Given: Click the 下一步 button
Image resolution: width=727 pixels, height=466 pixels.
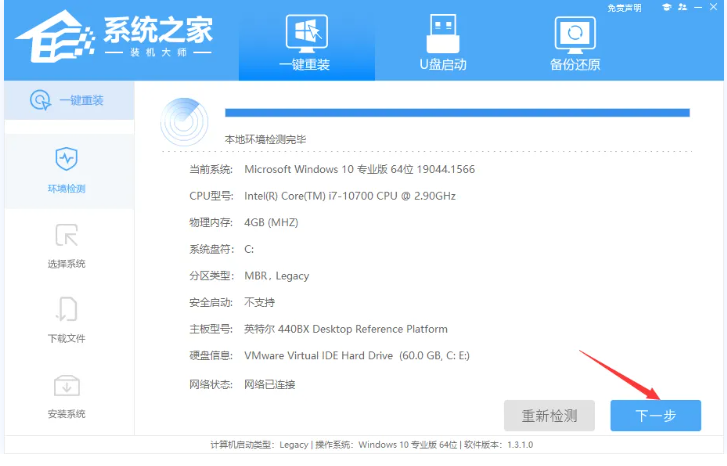Looking at the screenshot, I should pos(655,415).
